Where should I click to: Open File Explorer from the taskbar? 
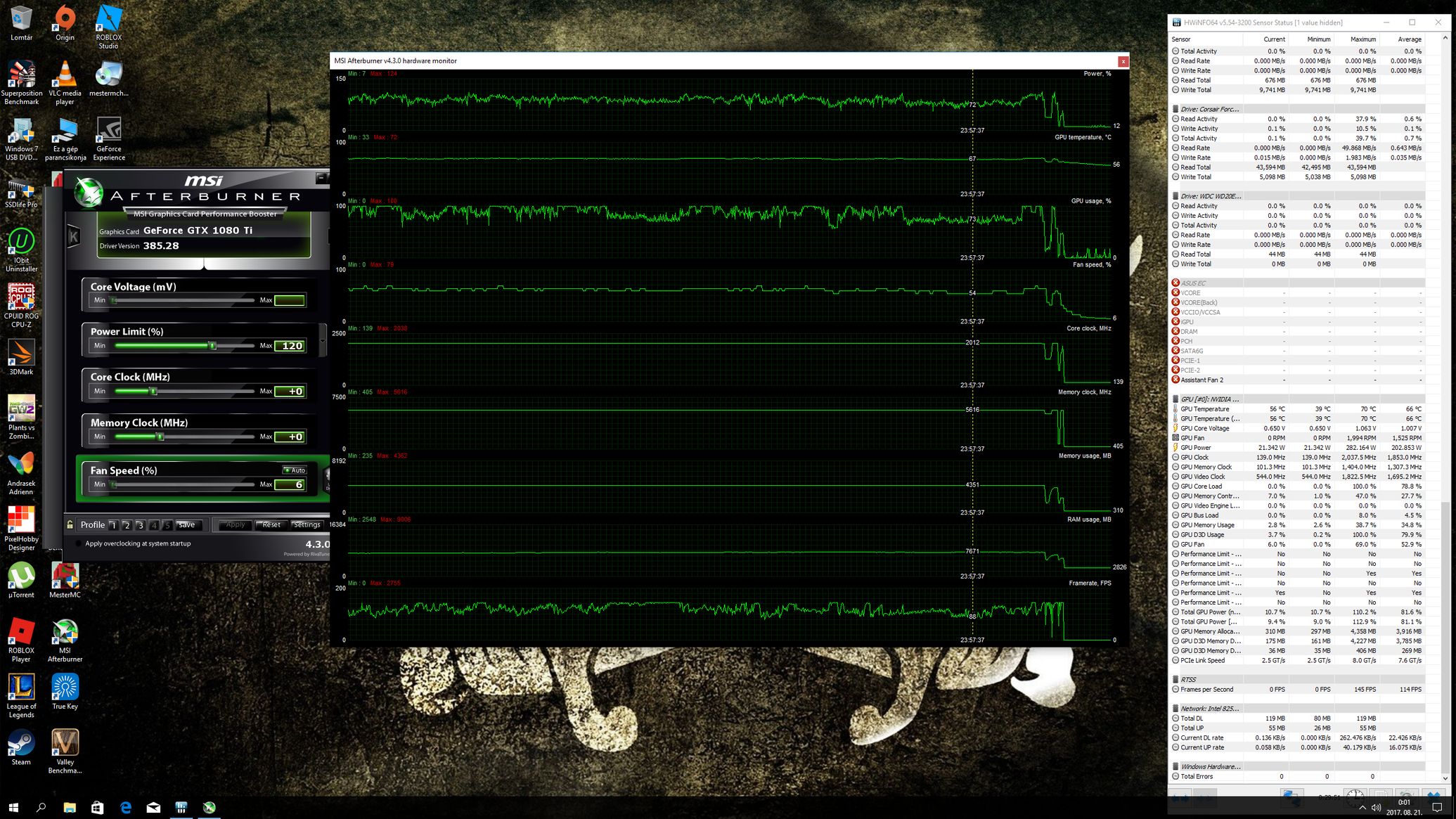[69, 808]
